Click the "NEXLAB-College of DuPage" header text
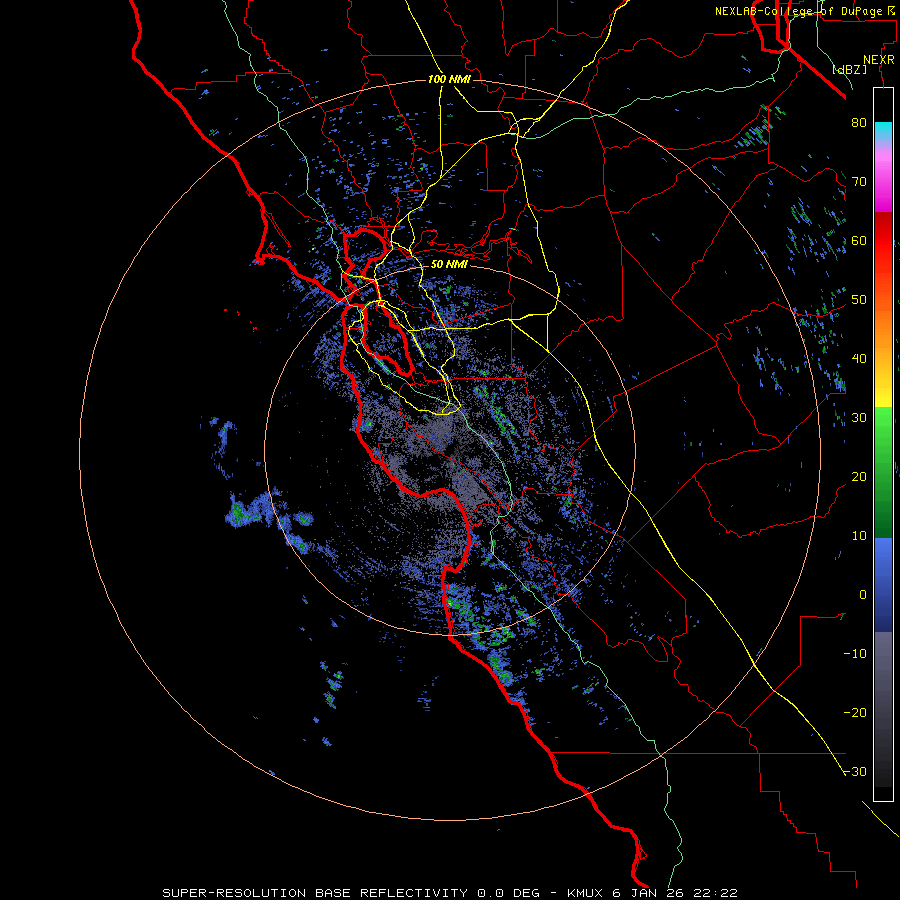The image size is (900, 900). (800, 11)
